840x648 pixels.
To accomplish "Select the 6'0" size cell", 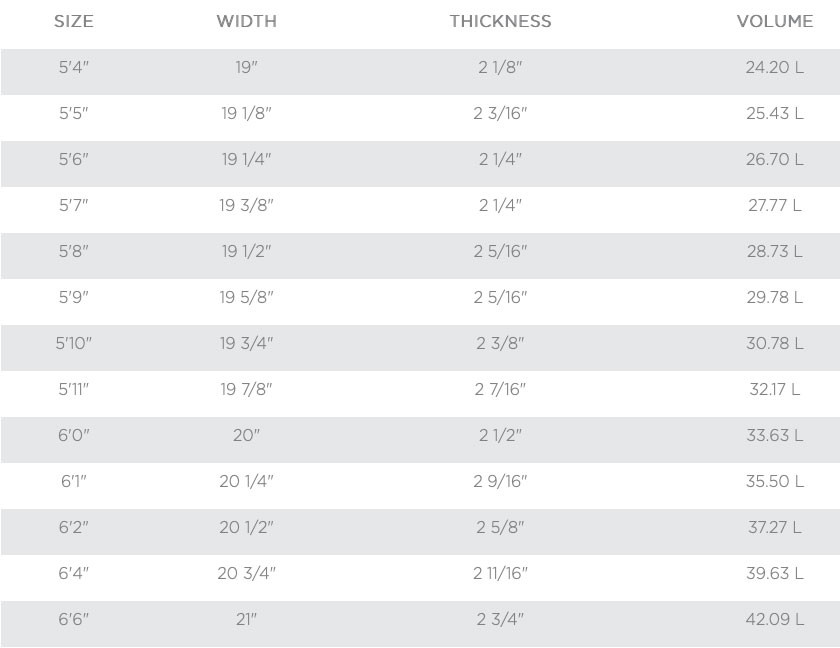I will tap(73, 436).
